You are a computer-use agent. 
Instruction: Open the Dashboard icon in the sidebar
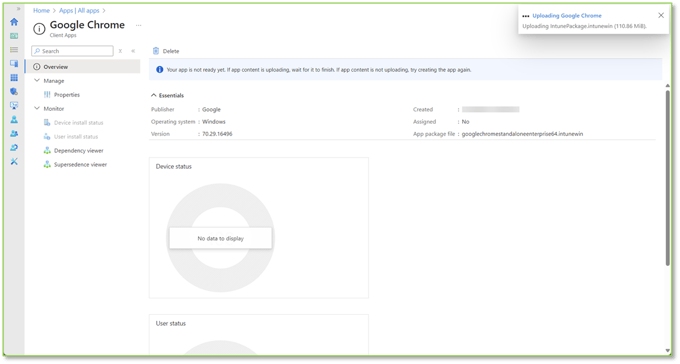pyautogui.click(x=14, y=36)
